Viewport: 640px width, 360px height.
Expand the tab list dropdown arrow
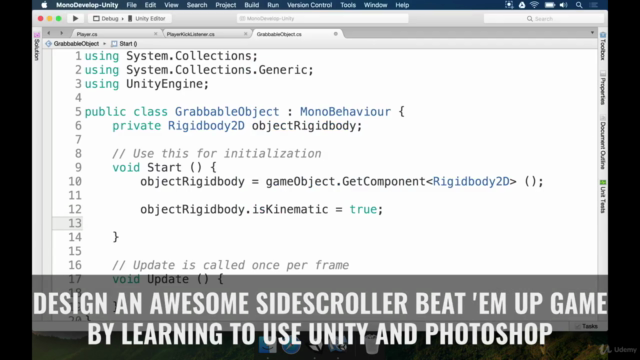592,33
